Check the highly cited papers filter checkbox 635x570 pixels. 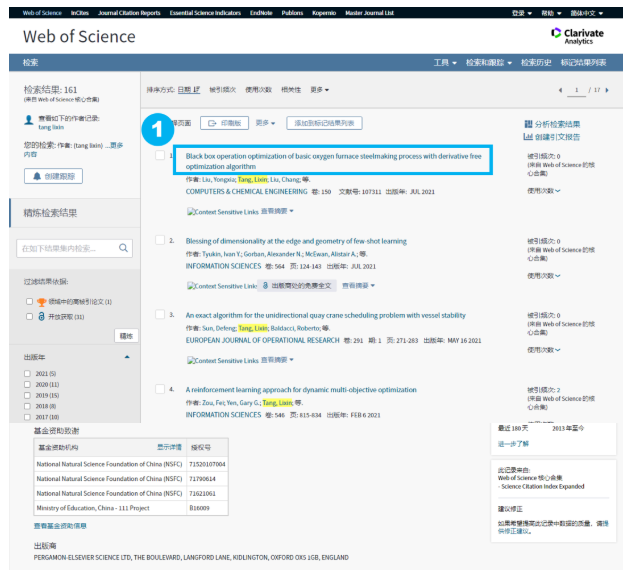(x=29, y=301)
